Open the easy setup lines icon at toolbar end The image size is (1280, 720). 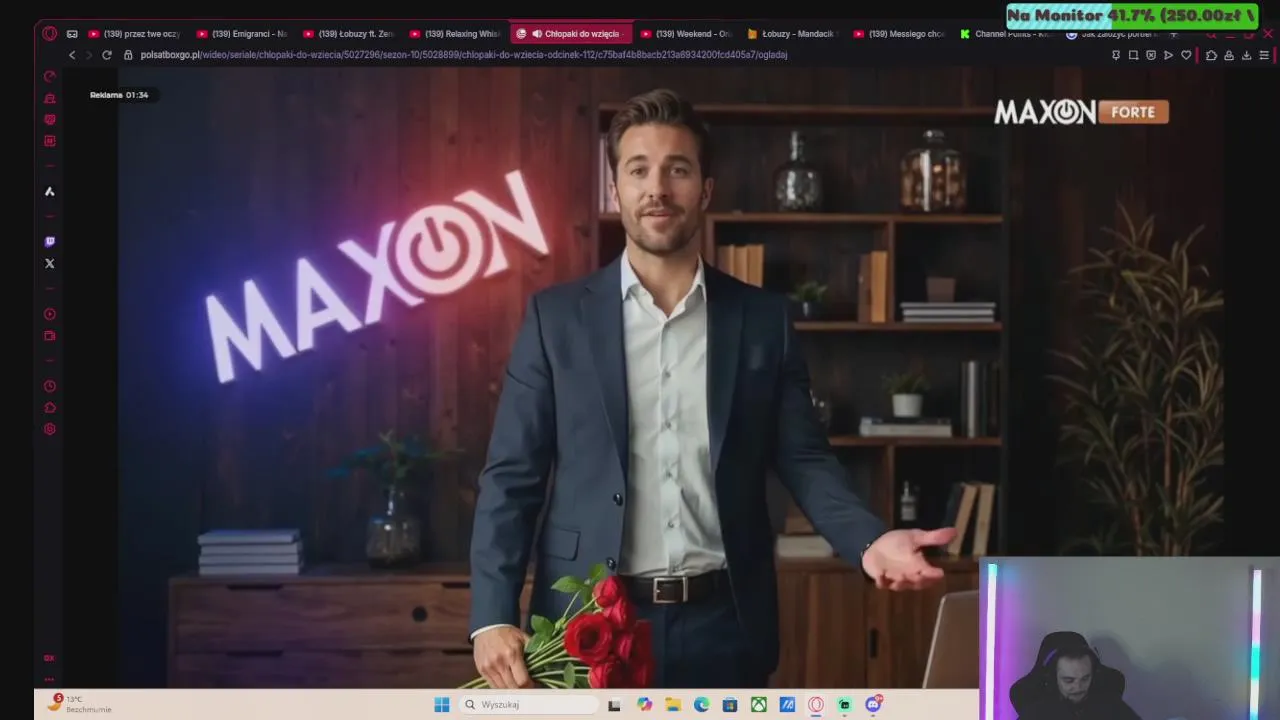pyautogui.click(x=1264, y=55)
